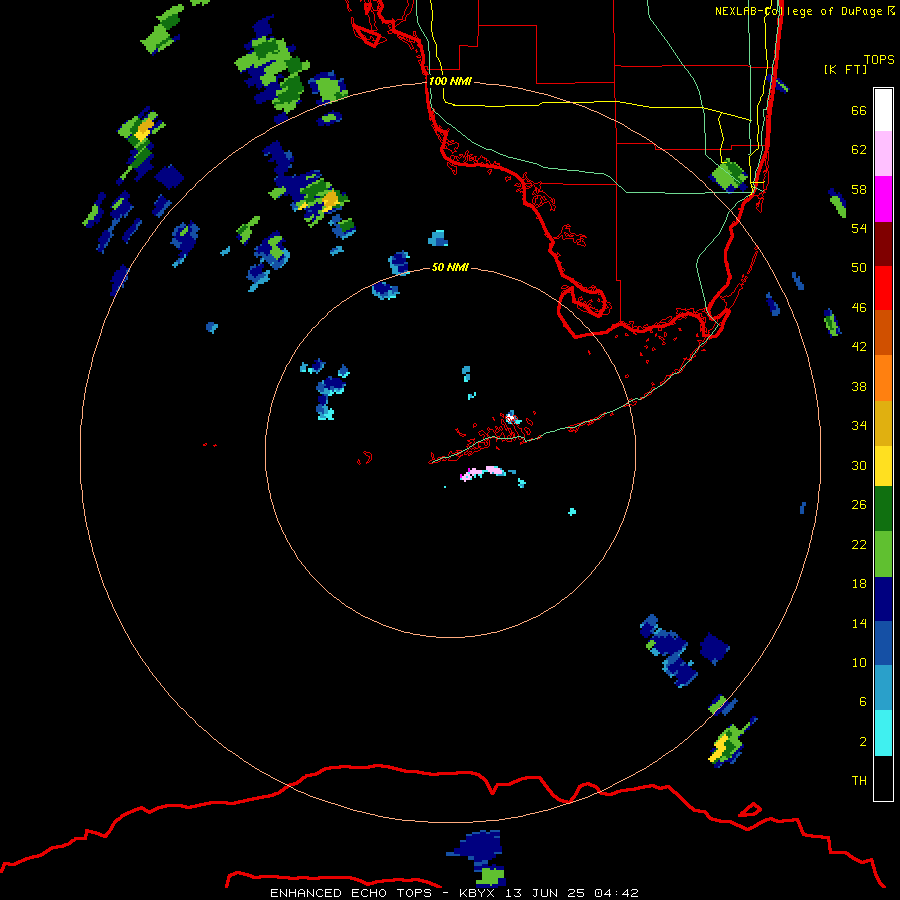The width and height of the screenshot is (900, 900).
Task: Pick the black TH legend swatch
Action: pyautogui.click(x=883, y=778)
